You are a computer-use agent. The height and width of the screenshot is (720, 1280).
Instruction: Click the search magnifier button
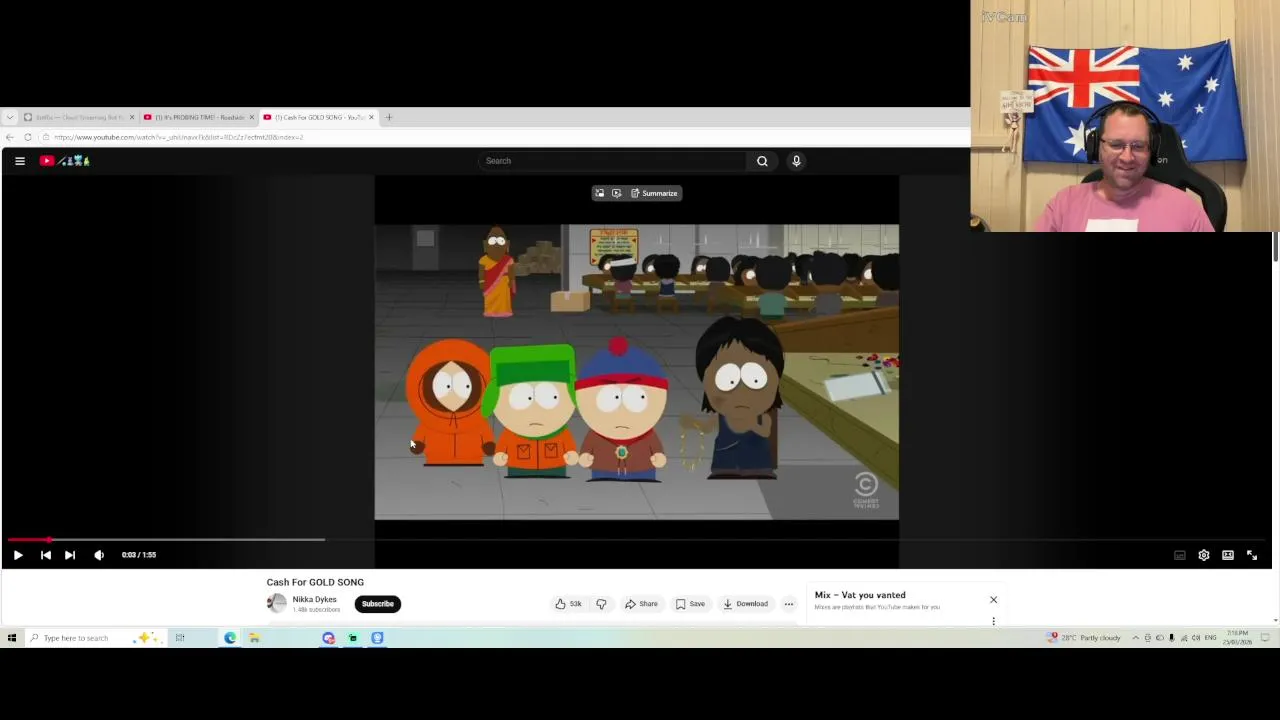coord(762,161)
